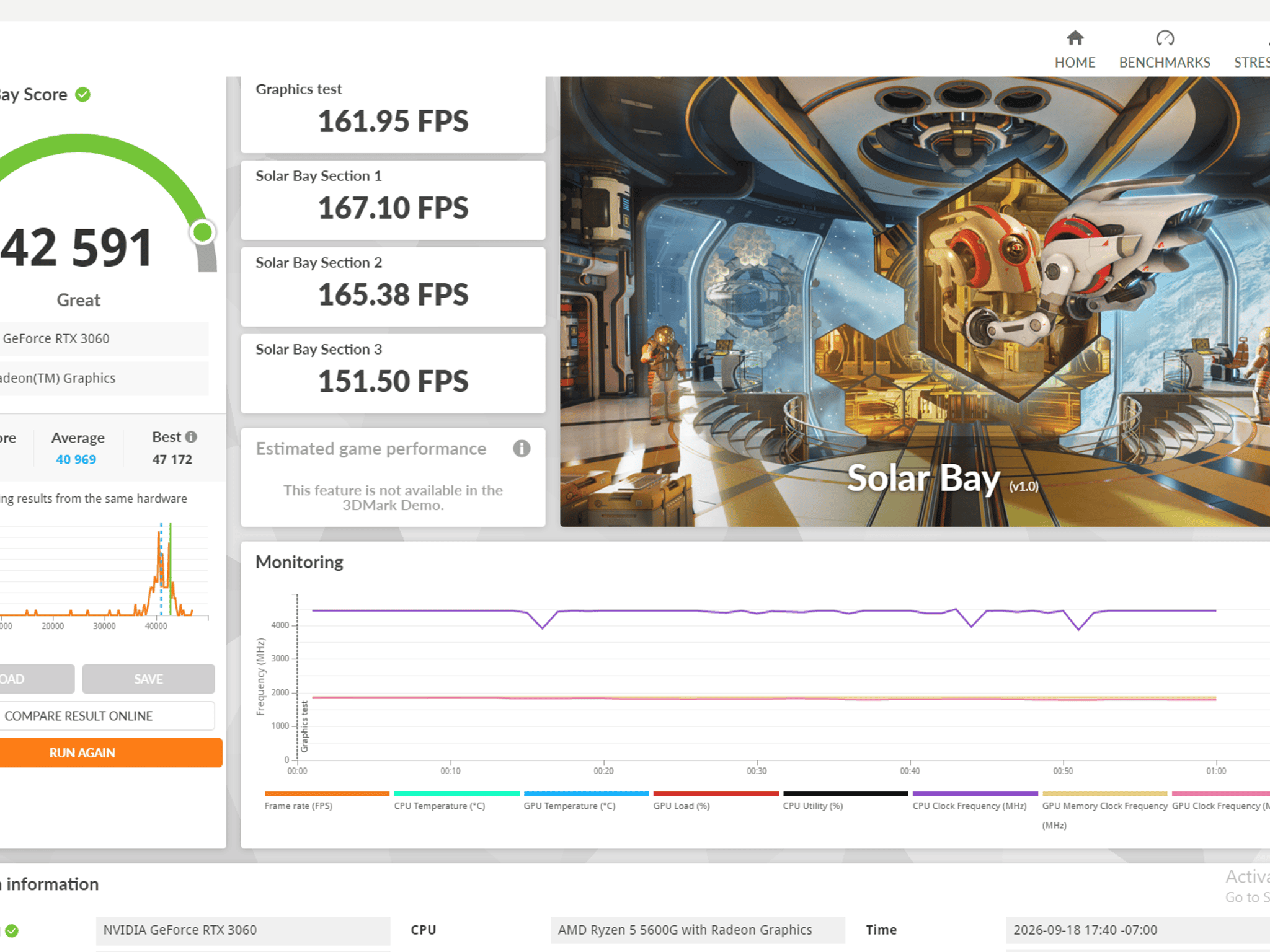Click the Radeon(TM) Graphics field
Viewport: 1270px width, 952px height.
(104, 378)
